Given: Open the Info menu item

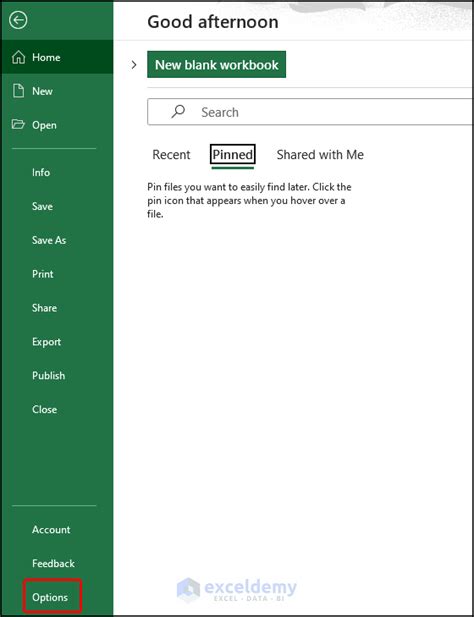Looking at the screenshot, I should coord(41,172).
